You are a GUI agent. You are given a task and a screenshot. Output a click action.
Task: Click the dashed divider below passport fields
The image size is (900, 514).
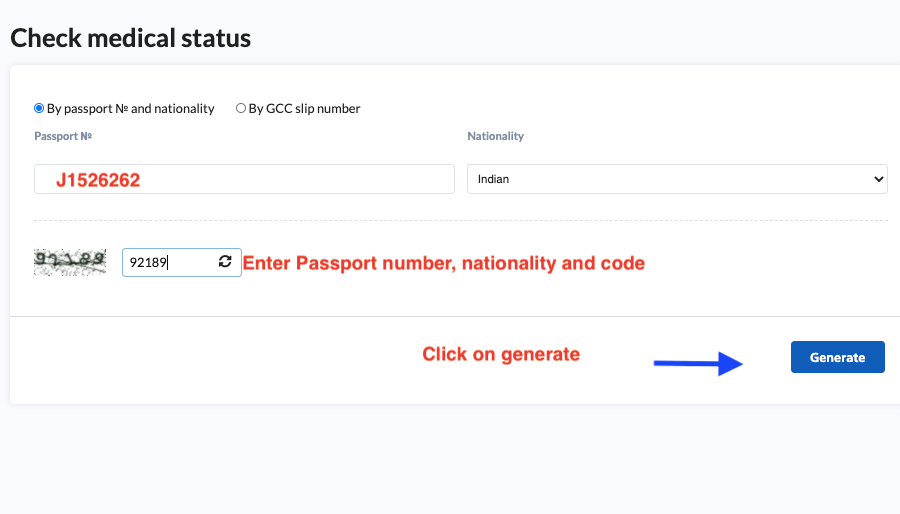(x=460, y=220)
